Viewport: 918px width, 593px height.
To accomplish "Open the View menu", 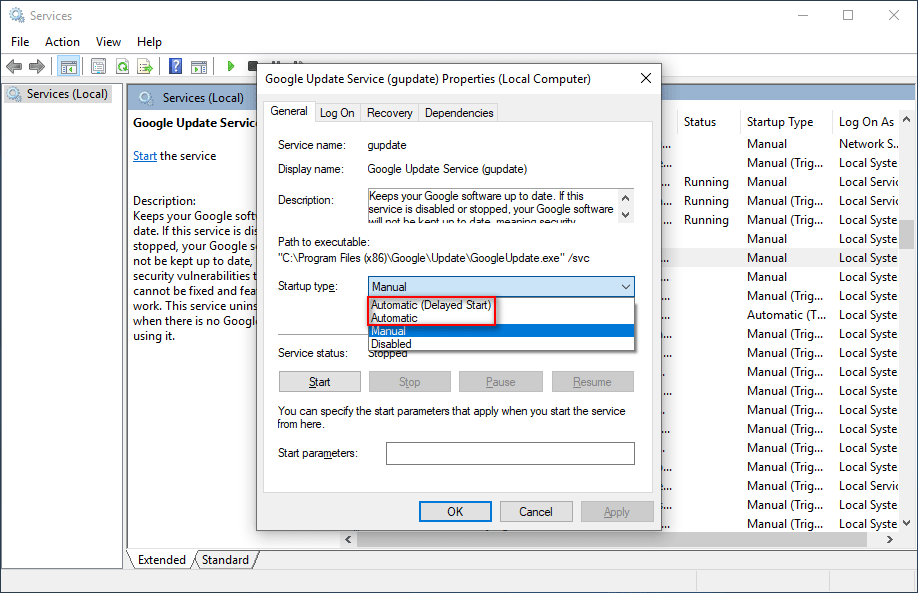I will coord(108,42).
